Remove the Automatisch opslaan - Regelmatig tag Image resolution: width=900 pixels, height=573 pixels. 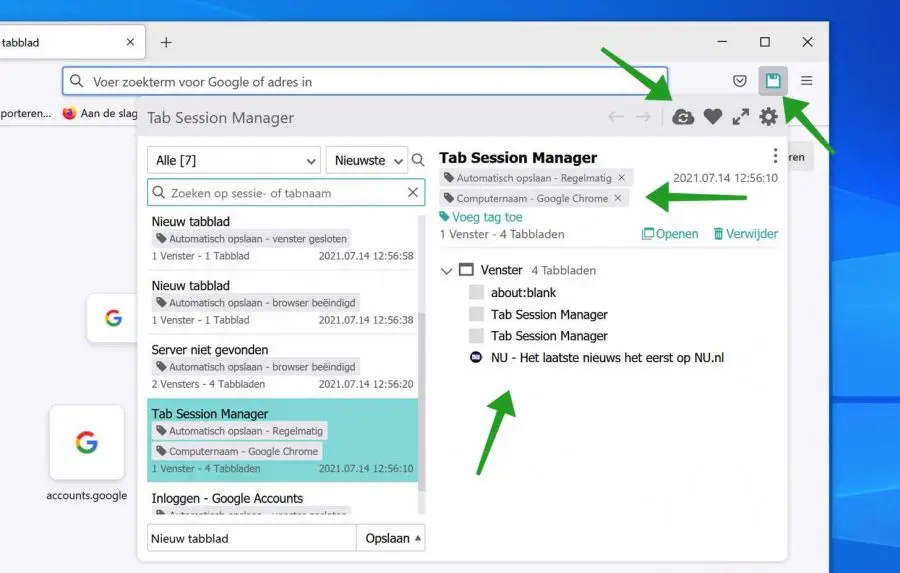pyautogui.click(x=621, y=178)
